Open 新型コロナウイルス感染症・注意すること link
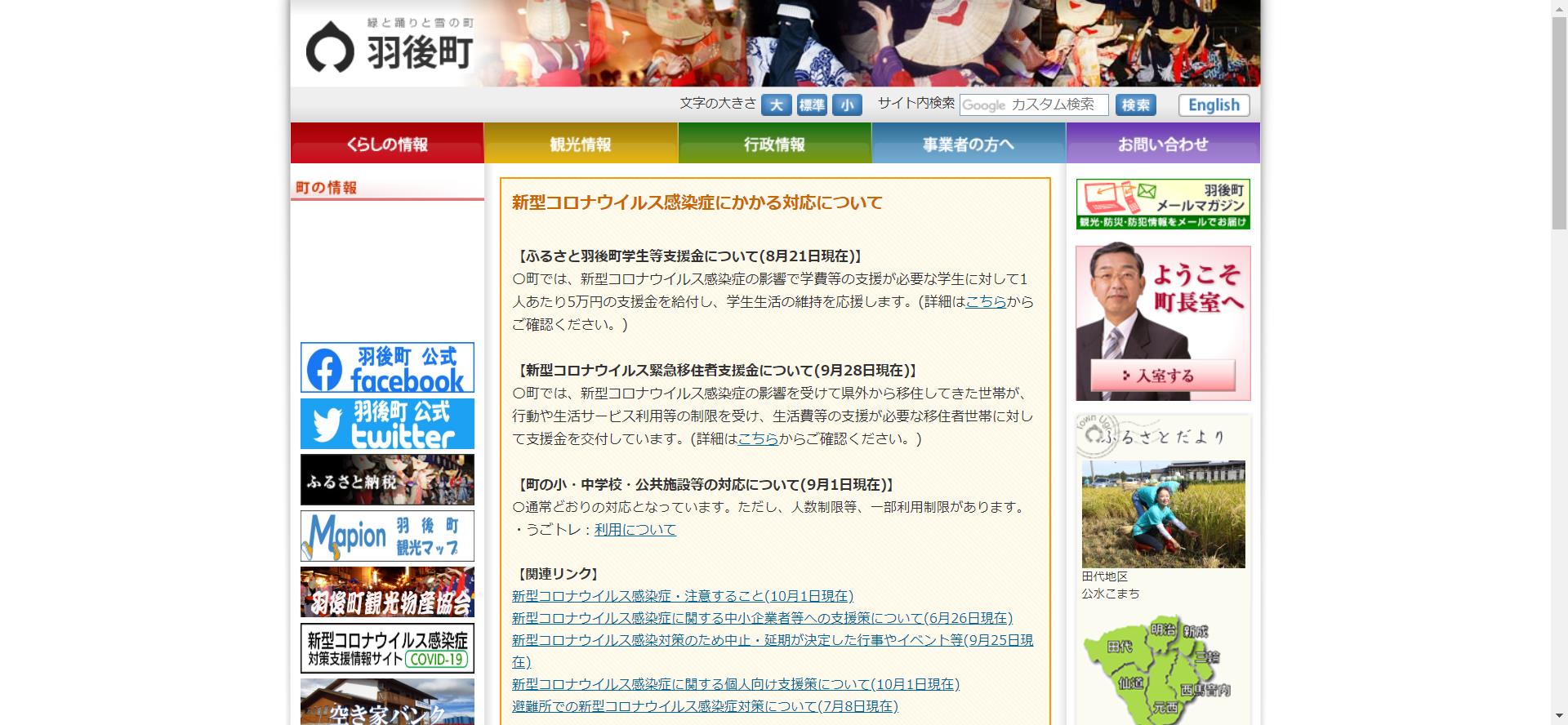Screen dimensions: 1568x725 point(683,596)
